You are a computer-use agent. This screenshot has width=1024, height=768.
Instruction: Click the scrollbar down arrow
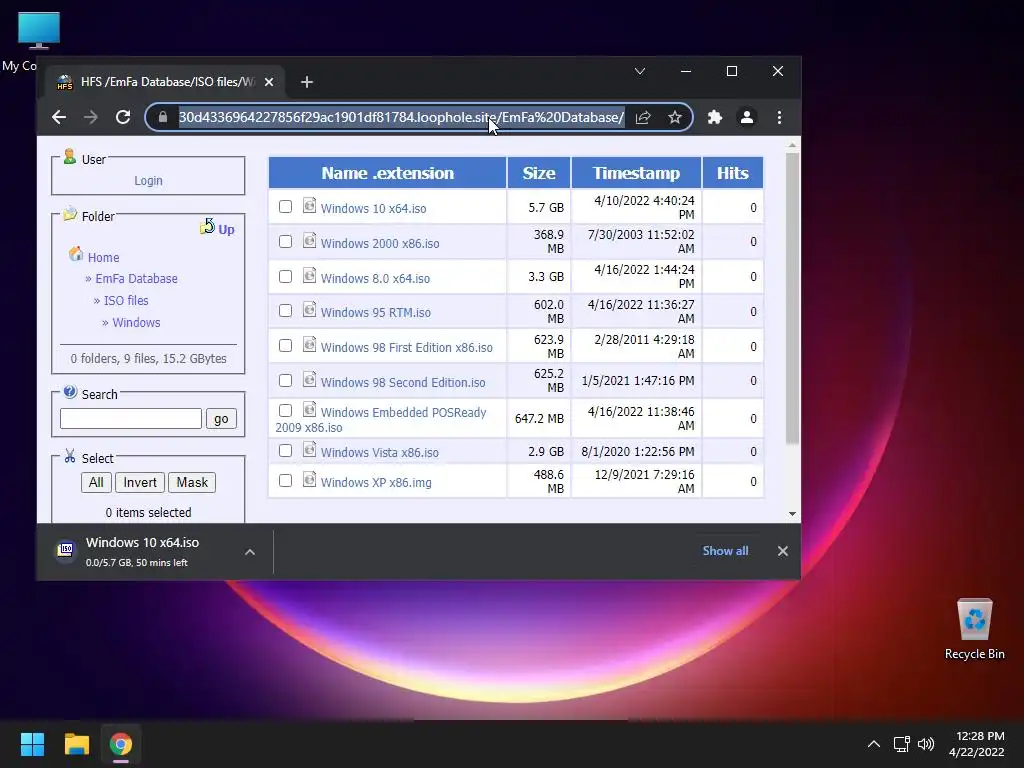tap(792, 514)
